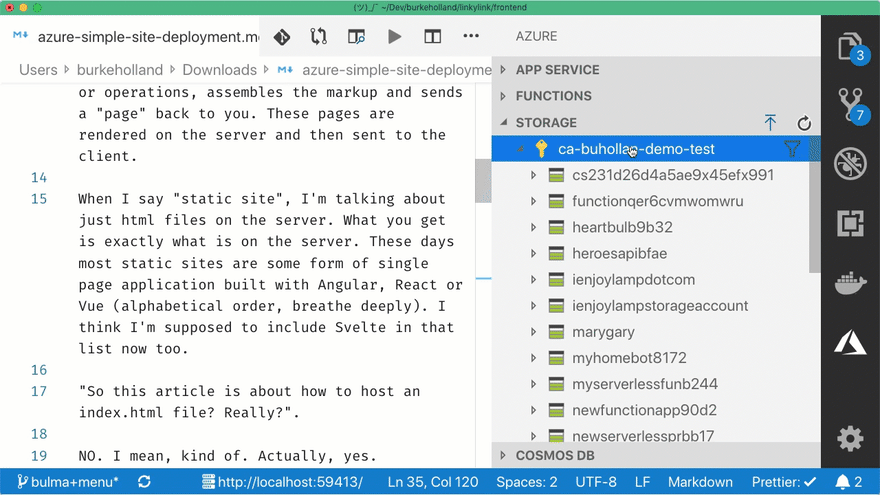
Task: Open the Debug view icon
Action: pyautogui.click(x=850, y=164)
